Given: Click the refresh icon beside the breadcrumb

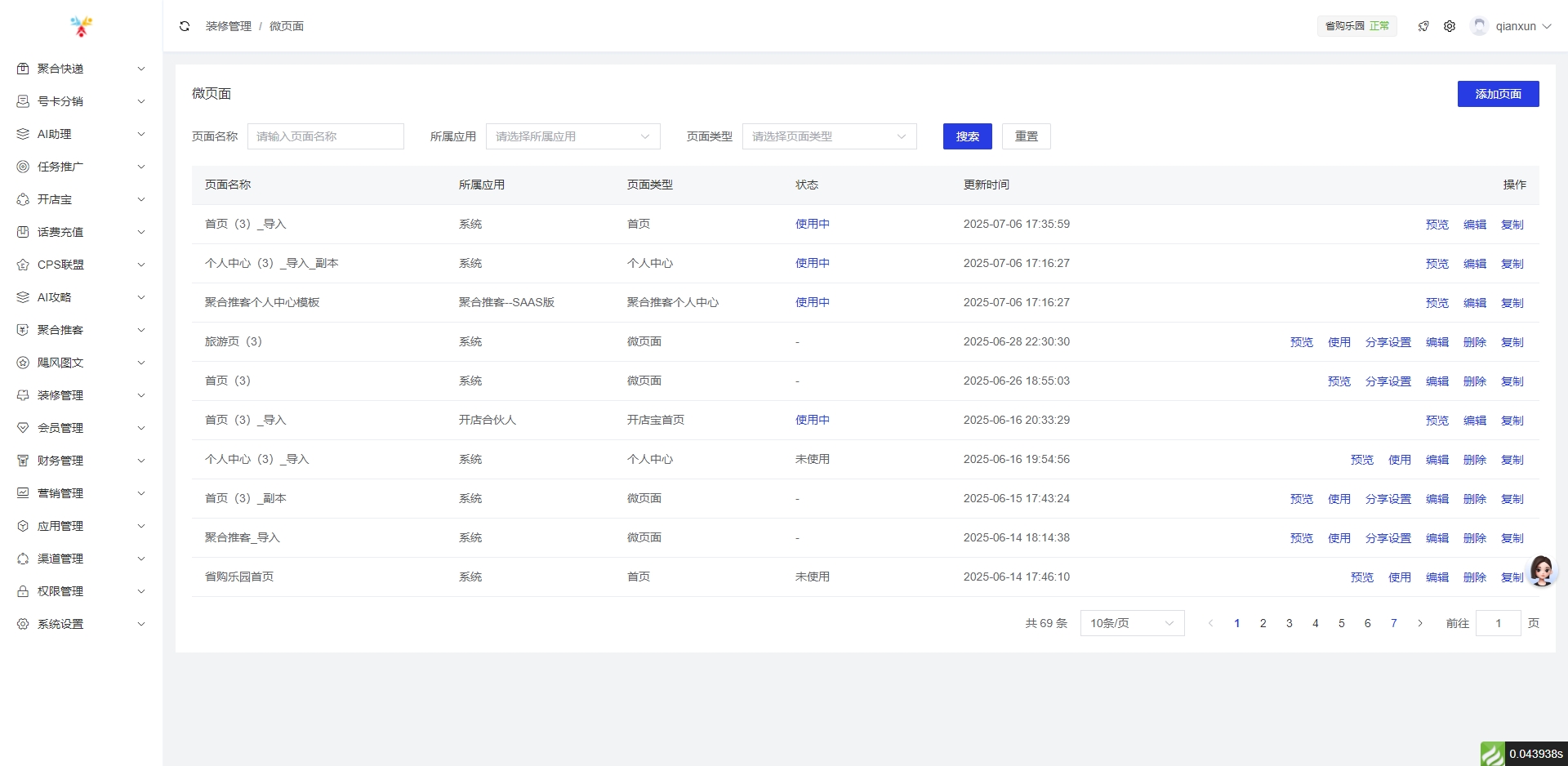Looking at the screenshot, I should coord(185,26).
